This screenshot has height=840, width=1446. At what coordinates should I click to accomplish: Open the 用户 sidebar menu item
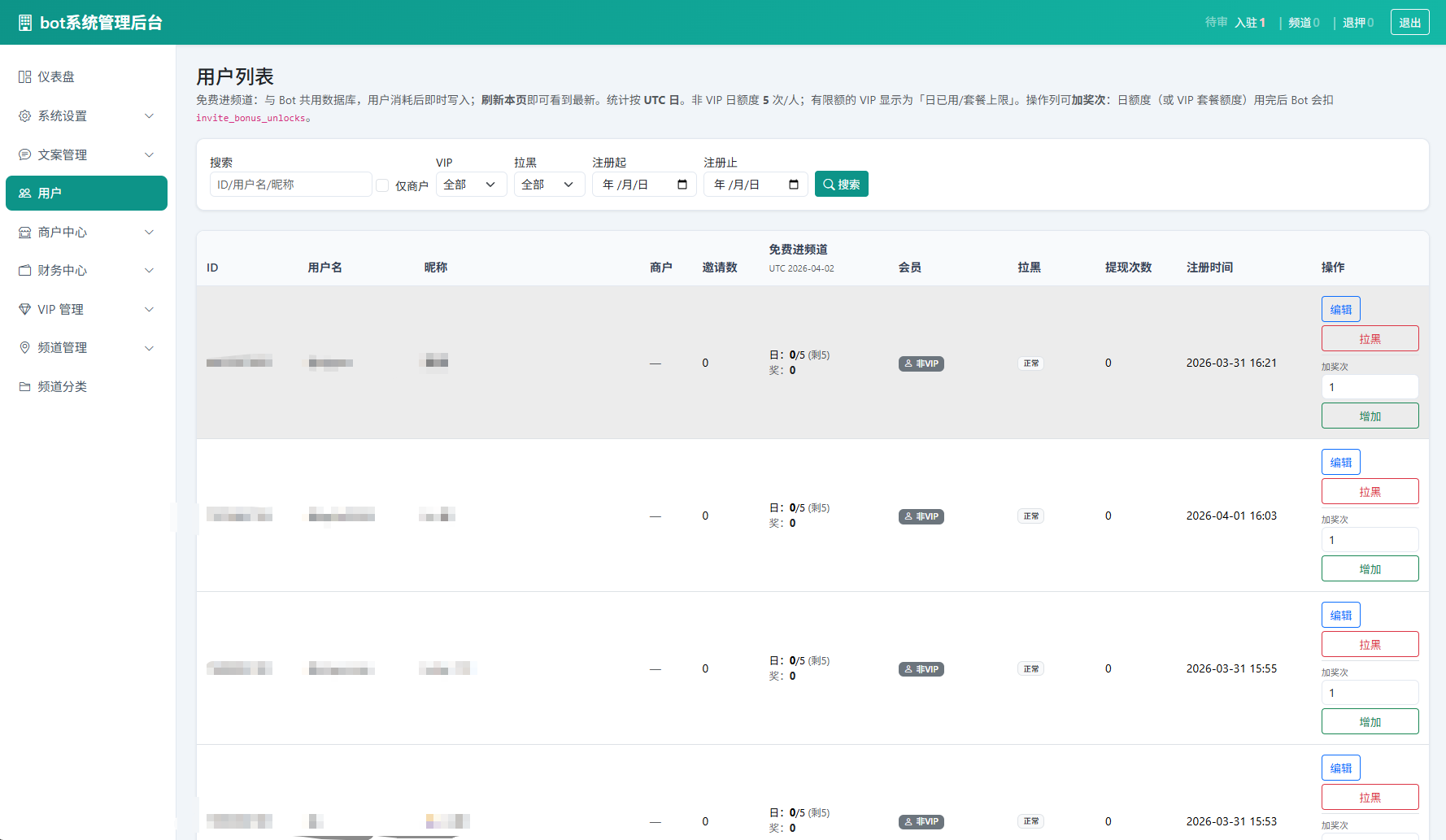tap(86, 194)
